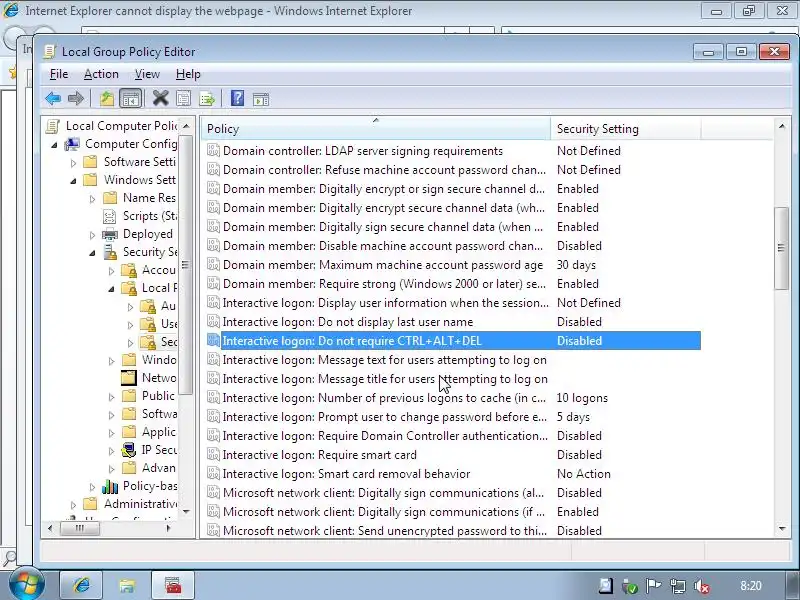Select 'Domain controller: LDAP server signing requirements'

[x=363, y=151]
